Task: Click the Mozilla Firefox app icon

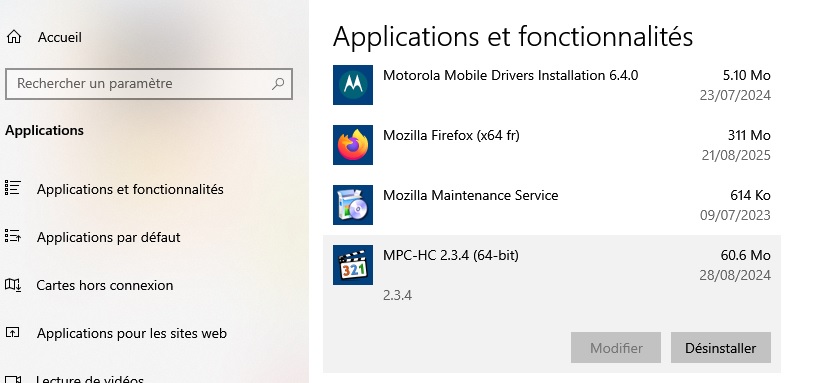Action: tap(353, 145)
